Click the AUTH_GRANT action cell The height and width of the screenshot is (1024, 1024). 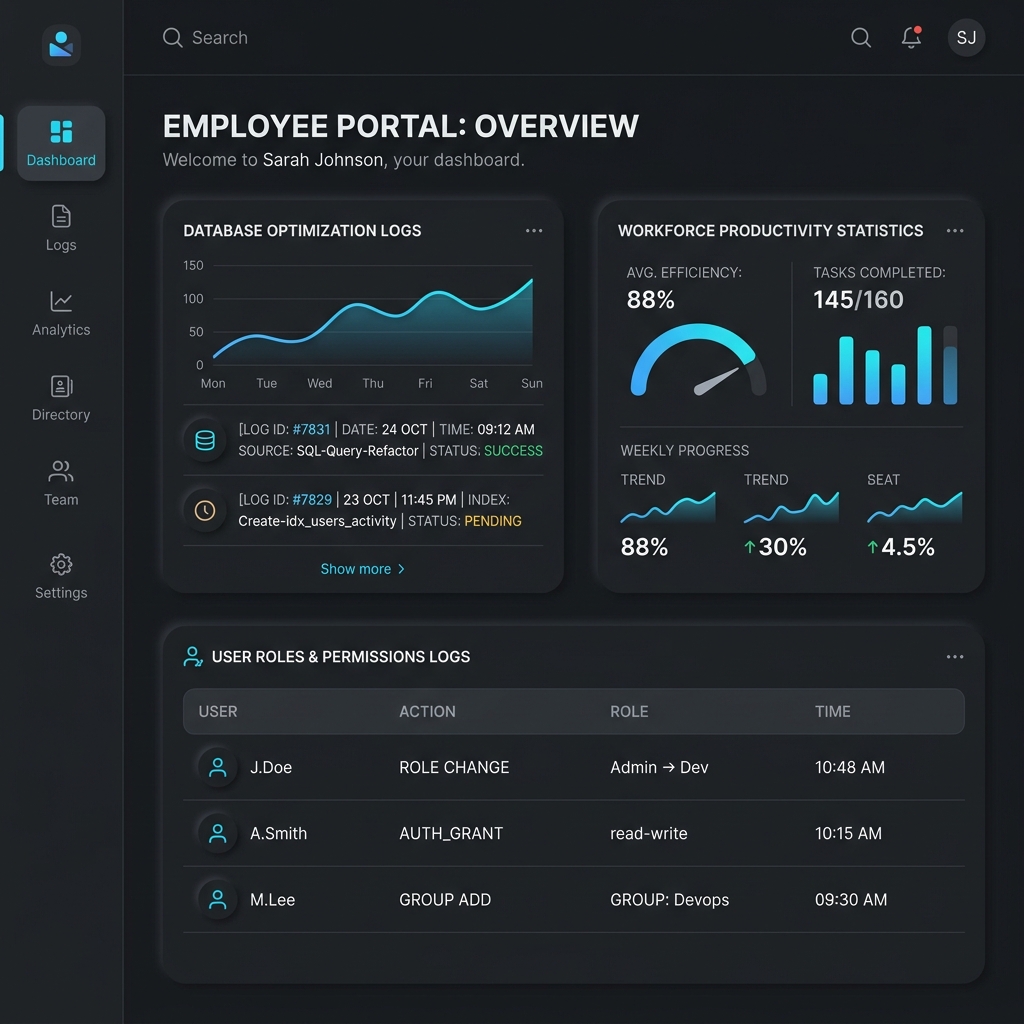coord(451,833)
